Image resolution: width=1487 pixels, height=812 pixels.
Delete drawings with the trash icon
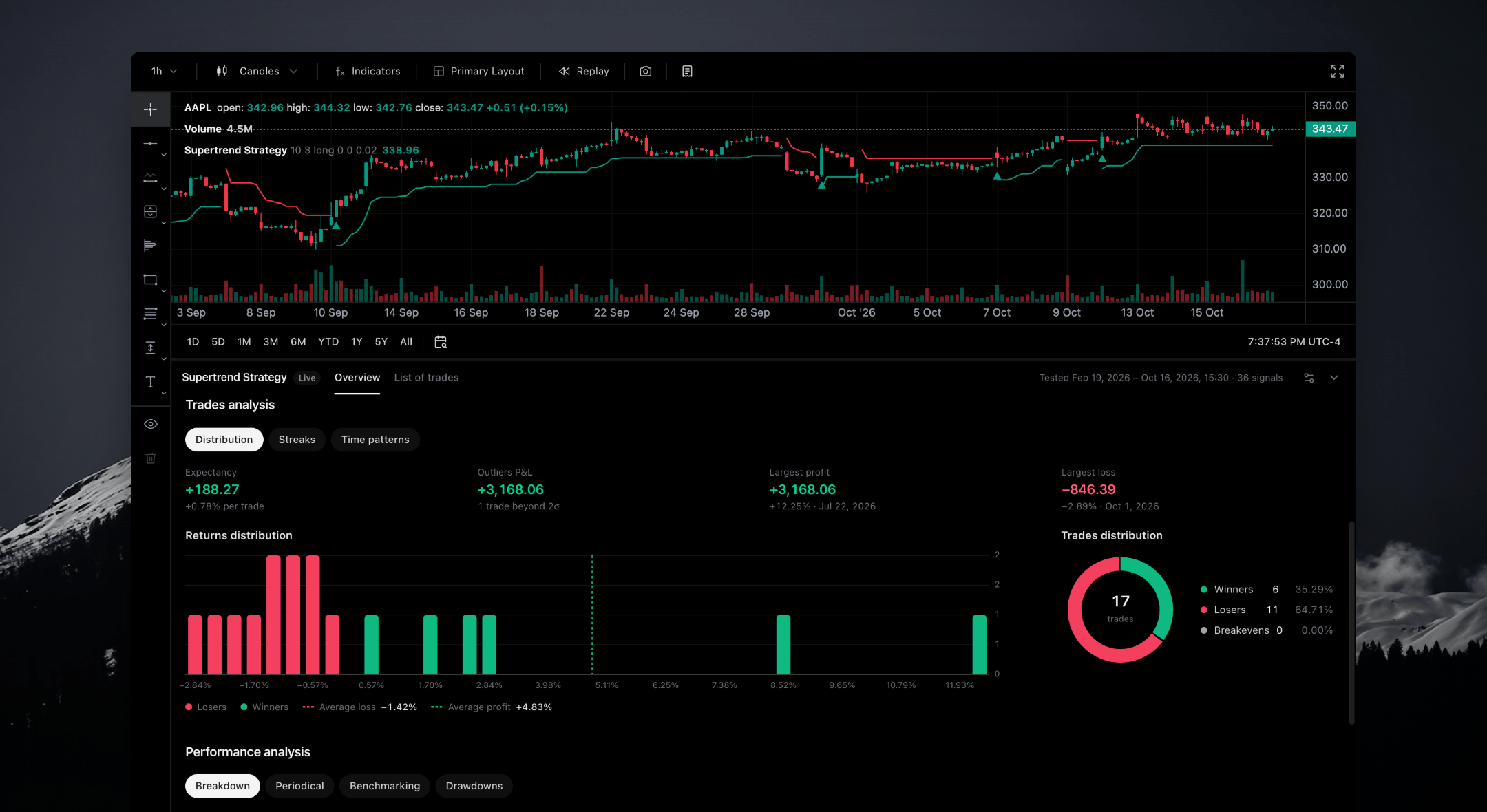tap(150, 458)
